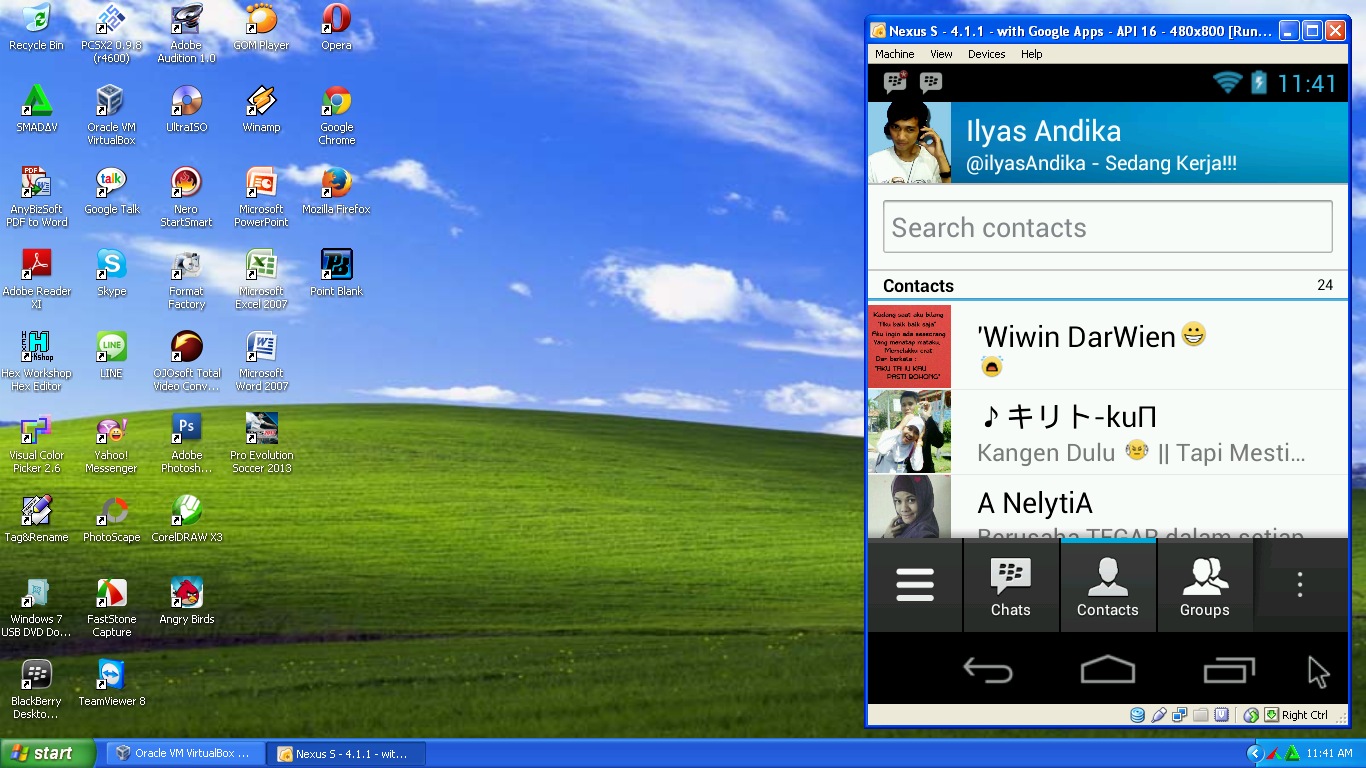Switch to the Contacts tab
Screen dimensions: 1366x768
(1107, 586)
